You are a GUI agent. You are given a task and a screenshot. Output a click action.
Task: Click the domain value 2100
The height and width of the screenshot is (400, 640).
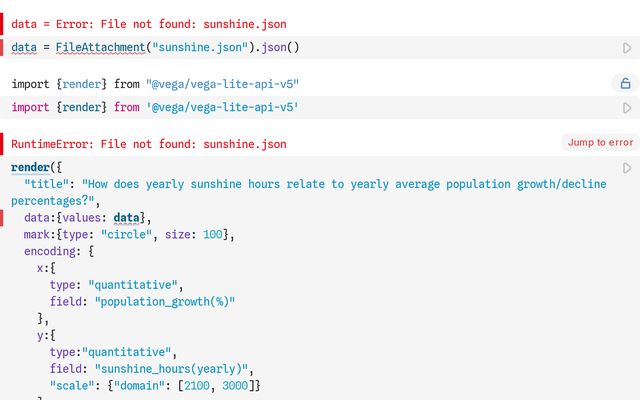[197, 386]
